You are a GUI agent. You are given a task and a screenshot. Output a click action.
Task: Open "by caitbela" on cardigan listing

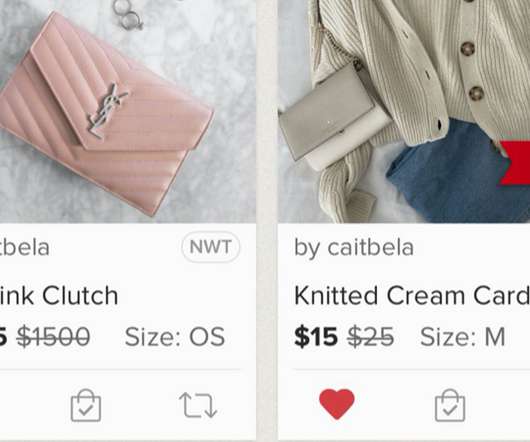(354, 248)
